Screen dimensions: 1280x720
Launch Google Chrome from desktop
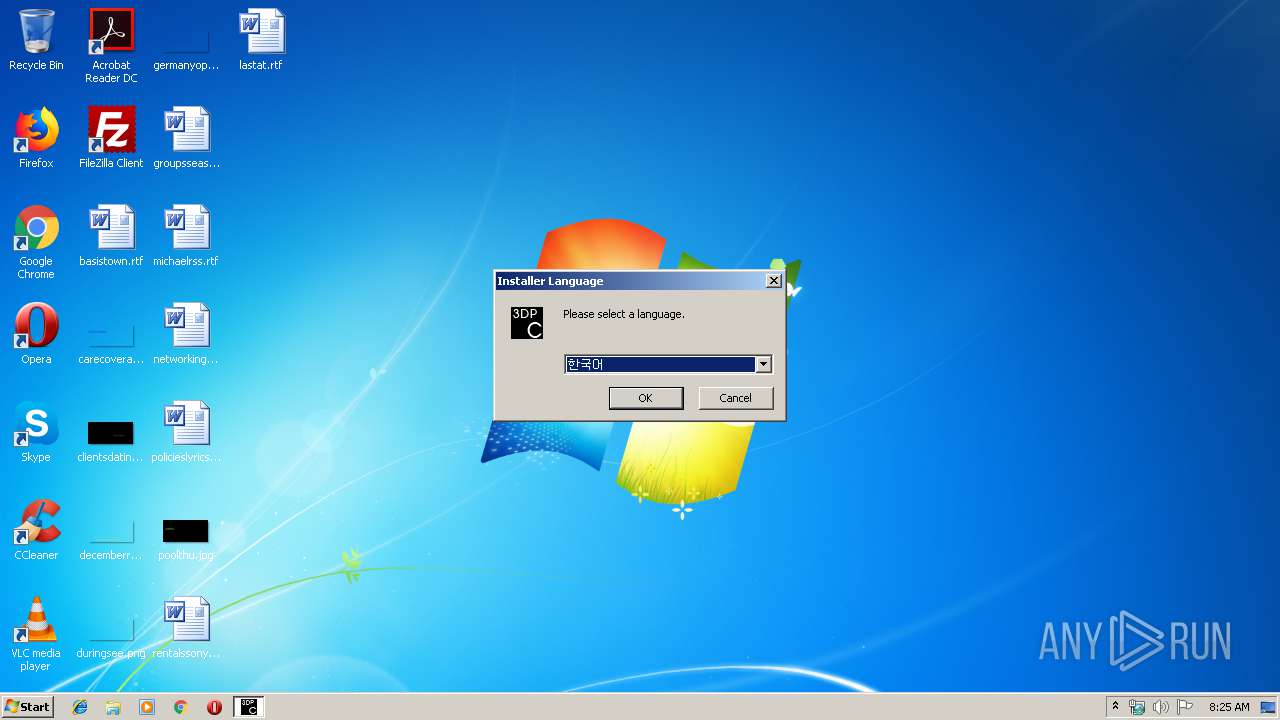[36, 243]
